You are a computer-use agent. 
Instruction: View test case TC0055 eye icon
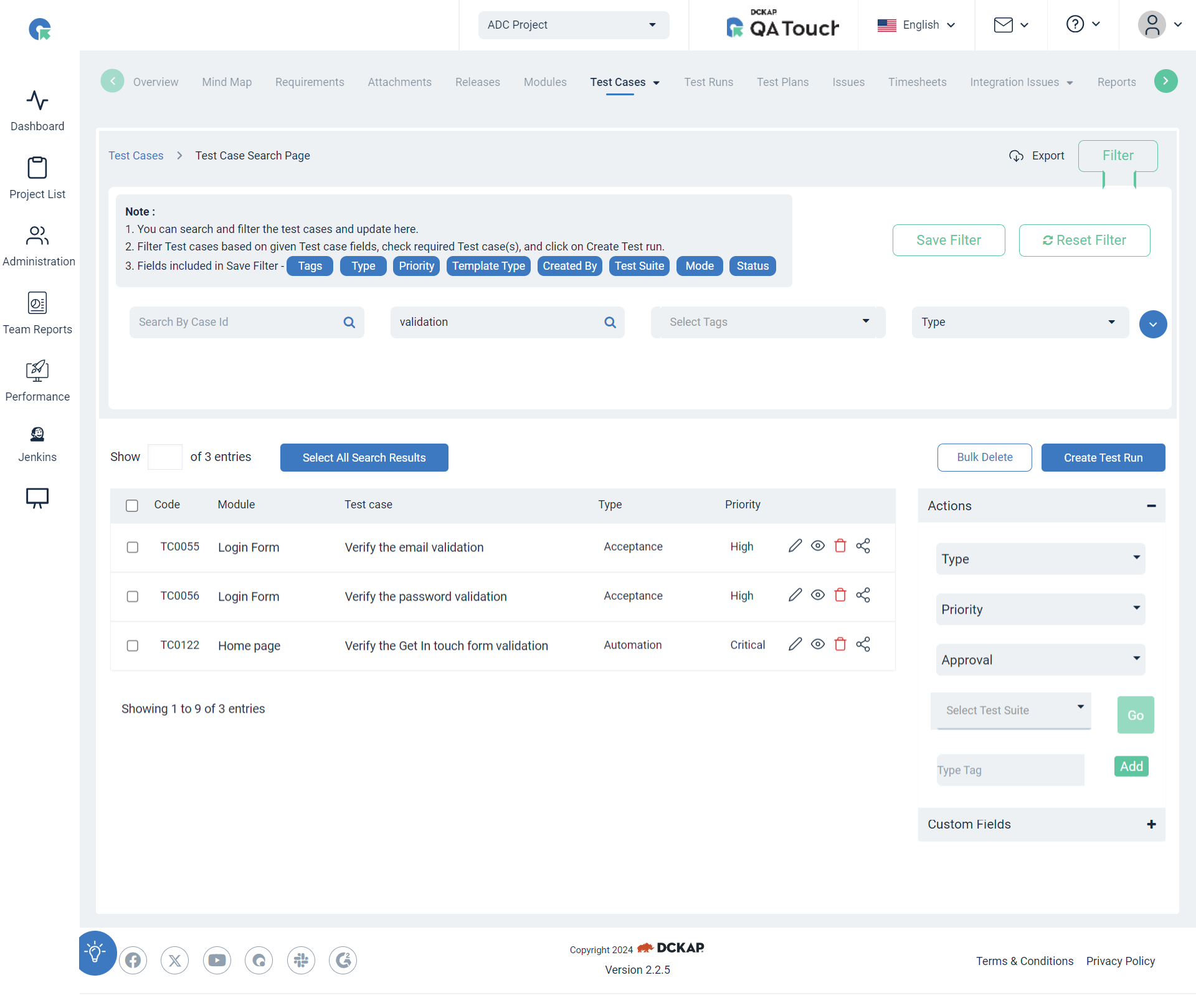[818, 546]
